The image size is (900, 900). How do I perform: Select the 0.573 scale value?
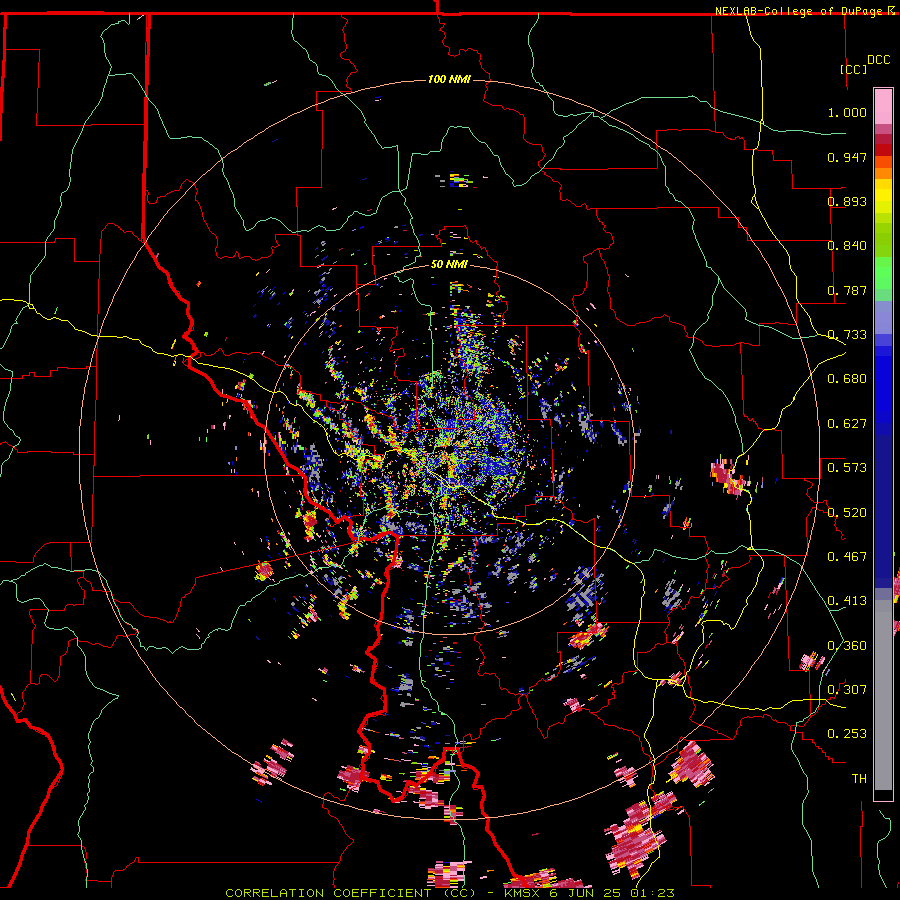pyautogui.click(x=847, y=468)
